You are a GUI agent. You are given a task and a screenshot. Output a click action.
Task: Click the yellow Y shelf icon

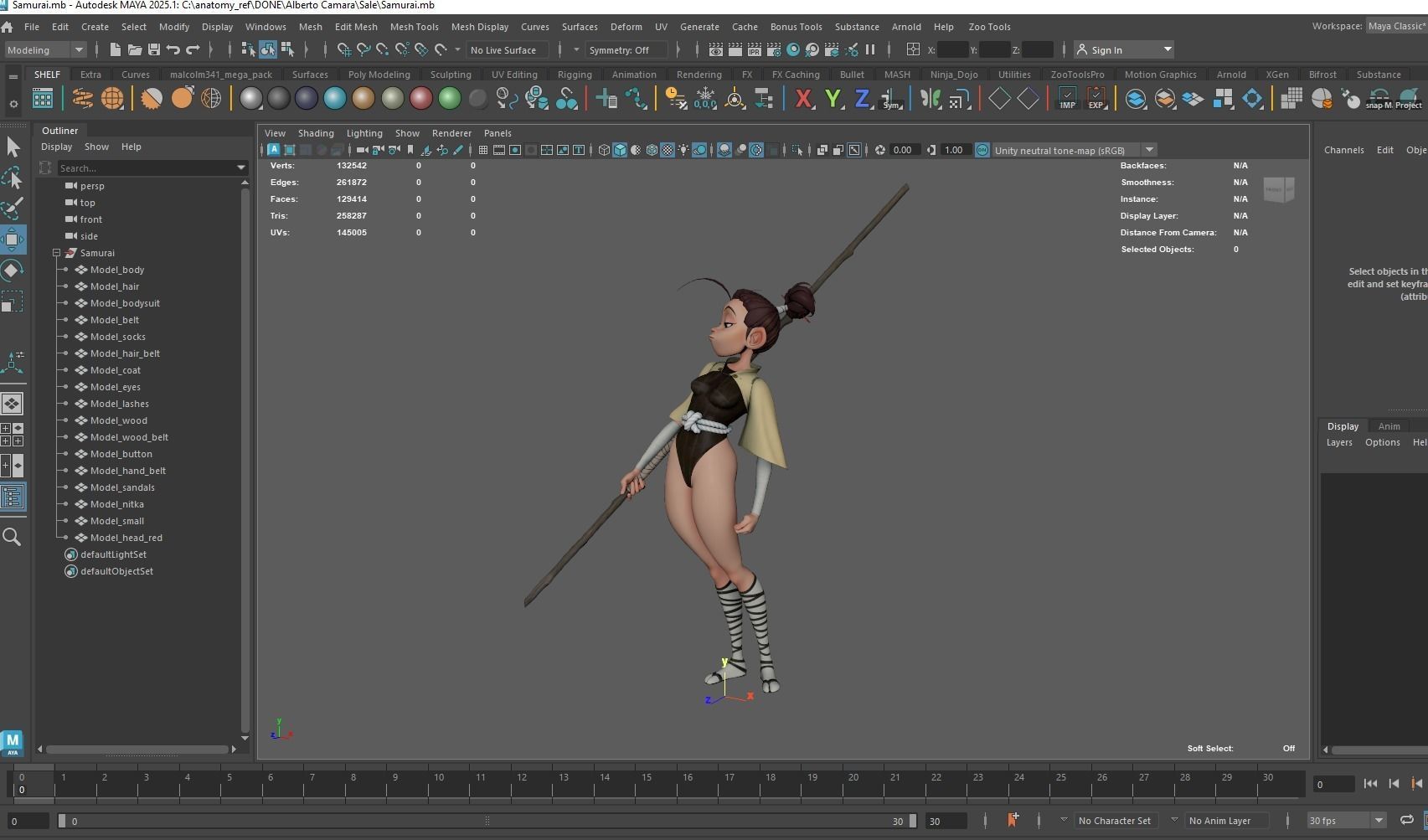[833, 99]
